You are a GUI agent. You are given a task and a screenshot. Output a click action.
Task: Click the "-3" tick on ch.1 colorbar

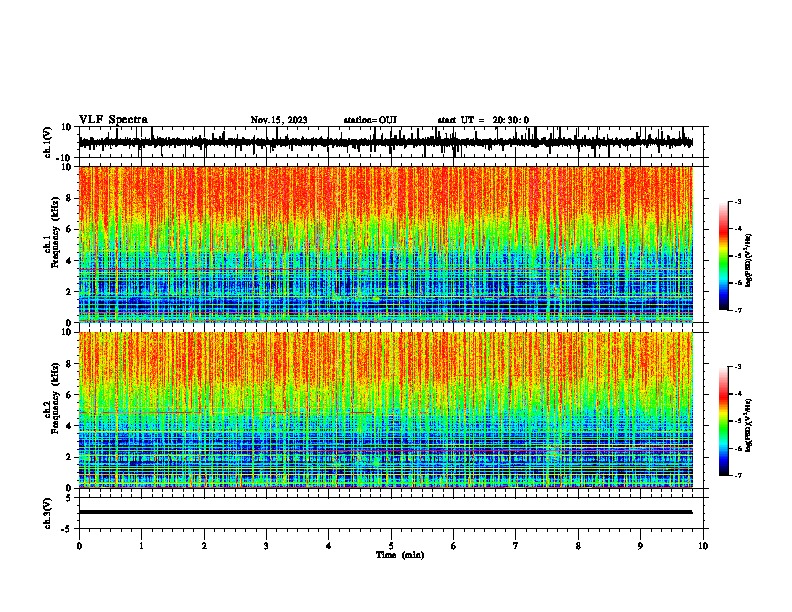(738, 201)
